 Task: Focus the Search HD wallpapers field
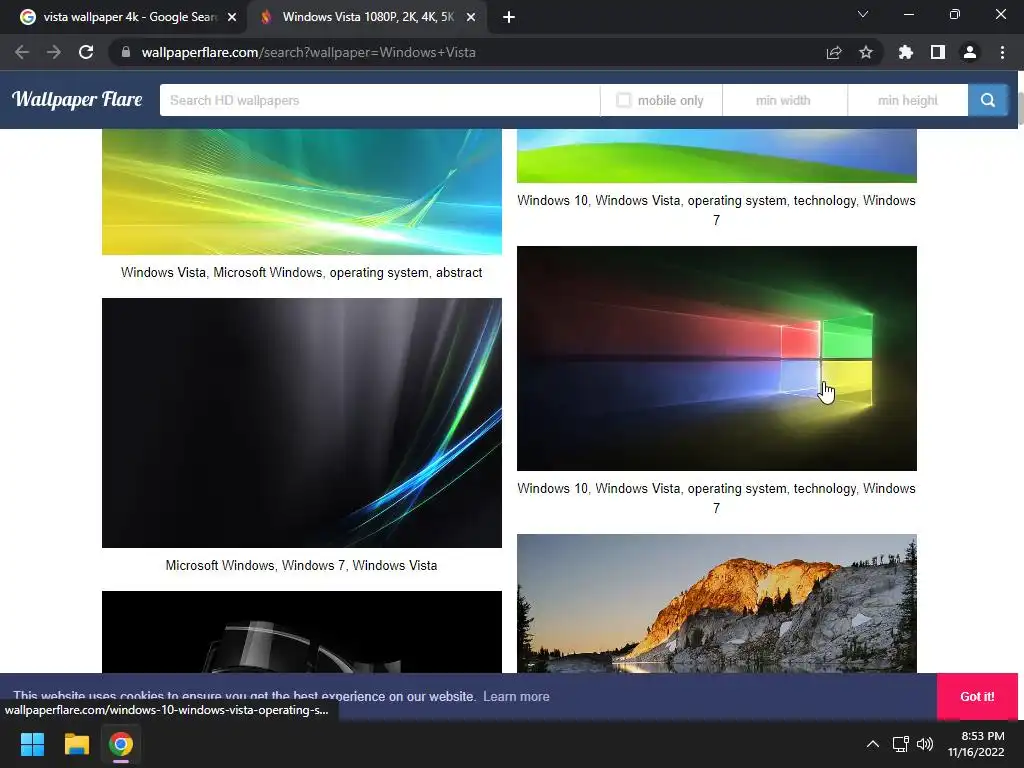(379, 100)
